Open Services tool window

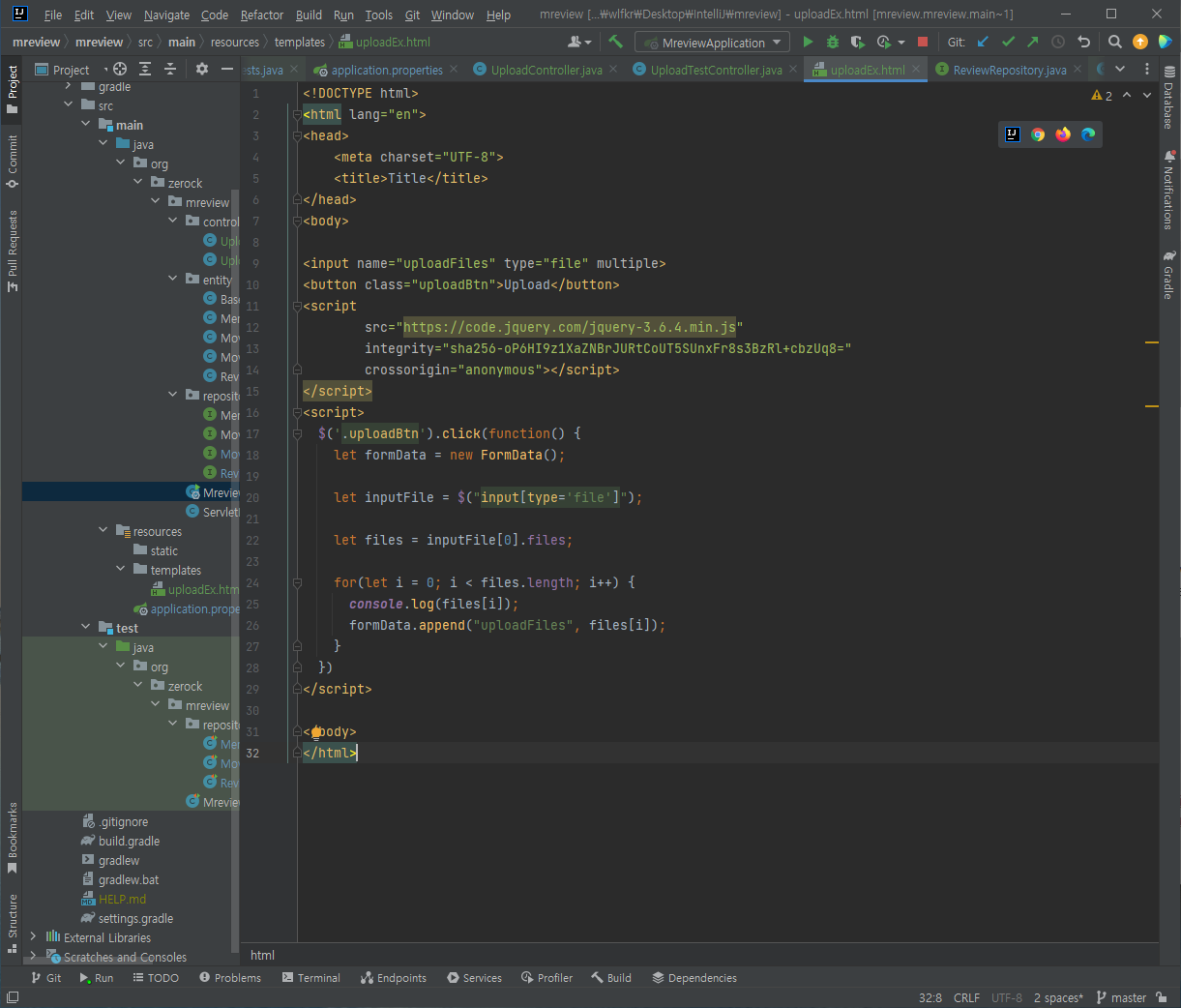pos(474,978)
